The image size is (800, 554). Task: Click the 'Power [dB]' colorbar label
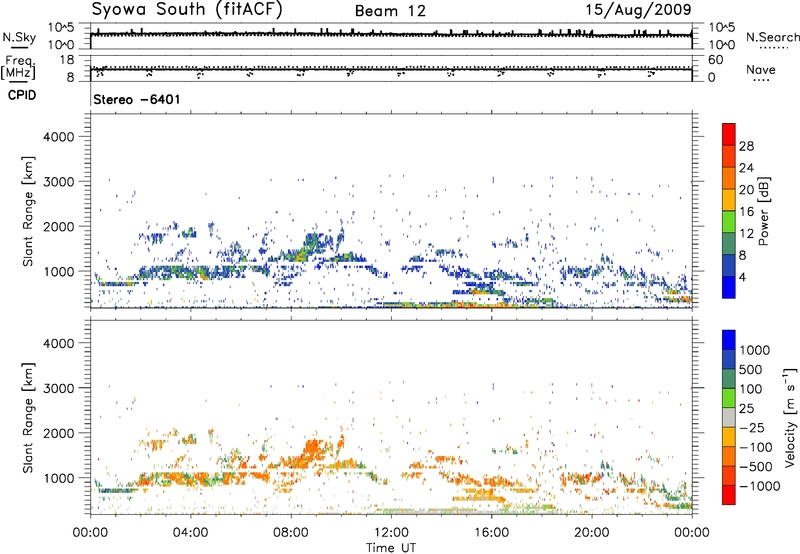(763, 211)
